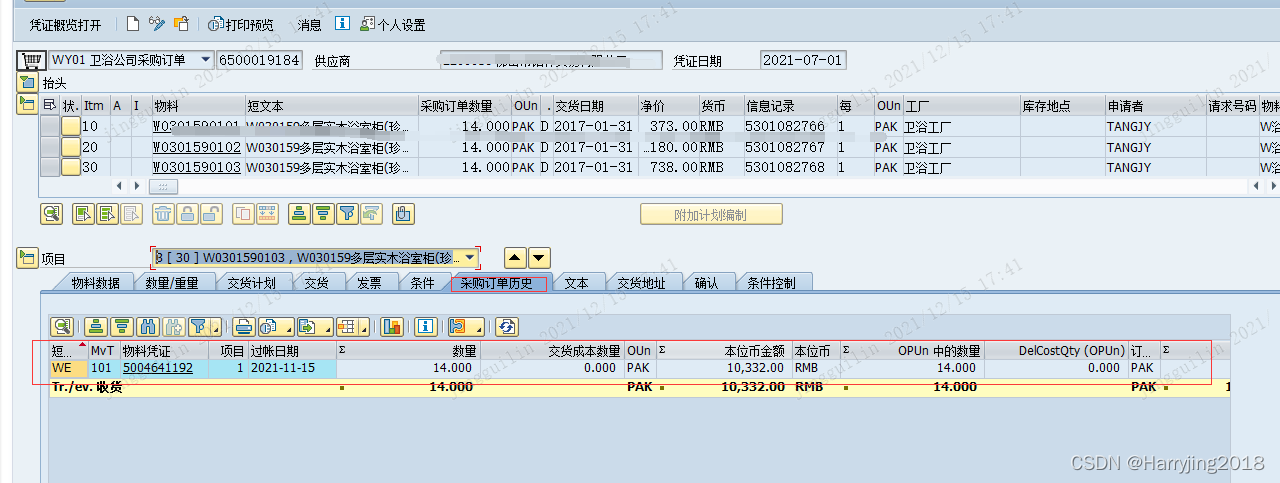Click the blue info help icon in top toolbar
1280x483 pixels.
[342, 24]
